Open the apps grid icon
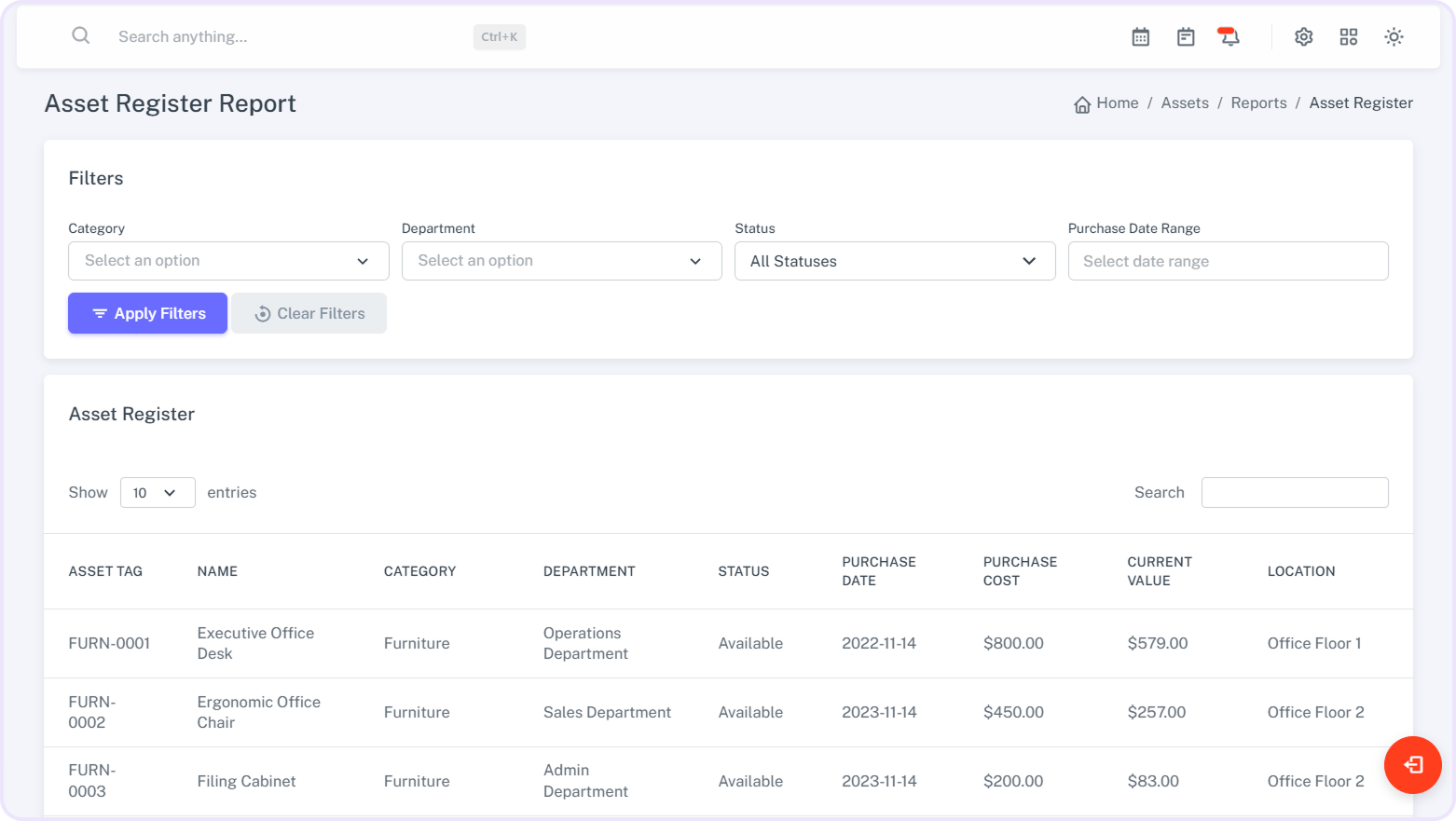Viewport: 1456px width, 821px height. [x=1348, y=37]
